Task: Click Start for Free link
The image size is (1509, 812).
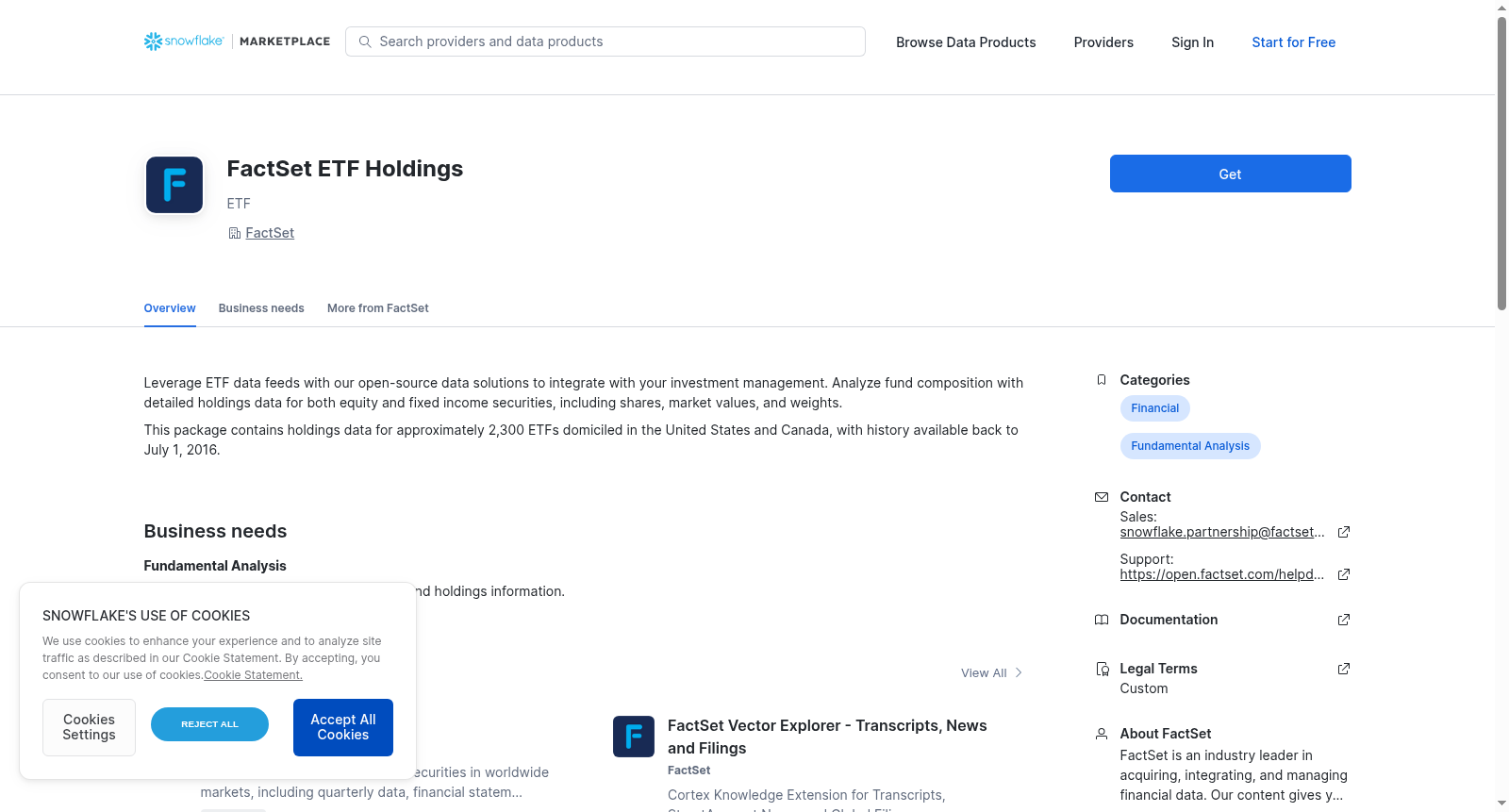Action: point(1293,42)
